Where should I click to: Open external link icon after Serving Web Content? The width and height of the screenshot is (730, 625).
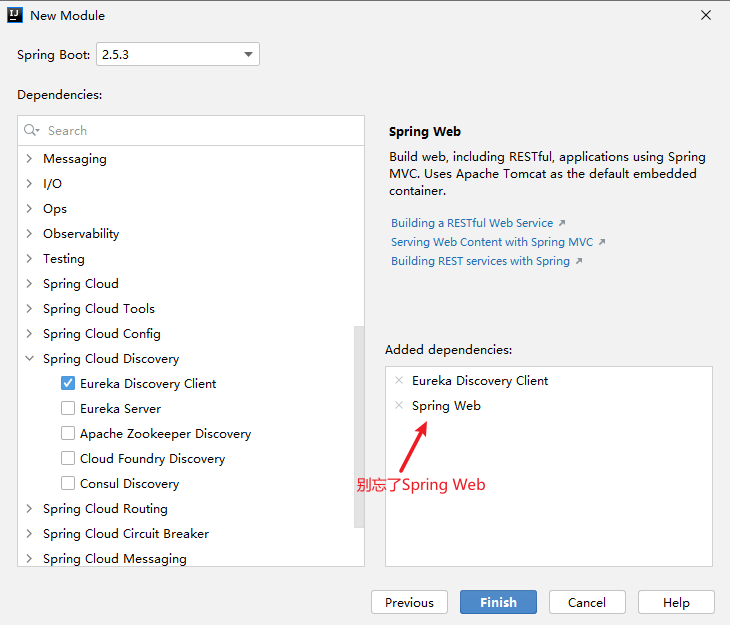[602, 242]
